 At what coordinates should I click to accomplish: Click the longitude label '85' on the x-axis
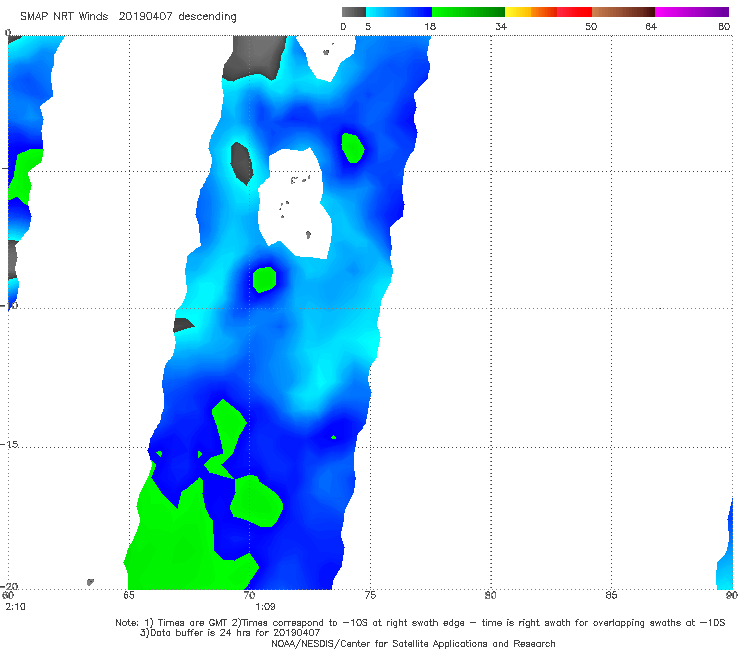point(611,596)
